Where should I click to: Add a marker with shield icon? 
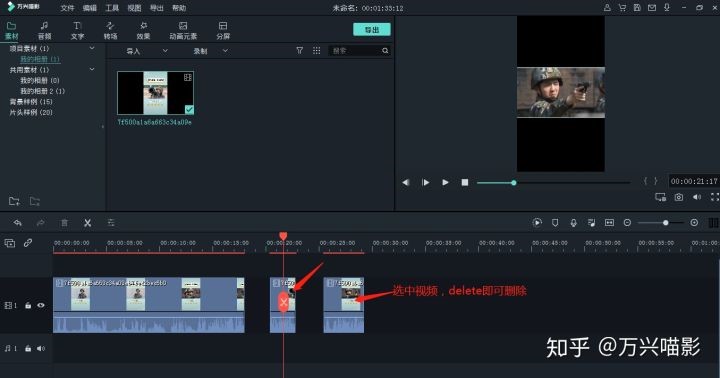coord(555,223)
